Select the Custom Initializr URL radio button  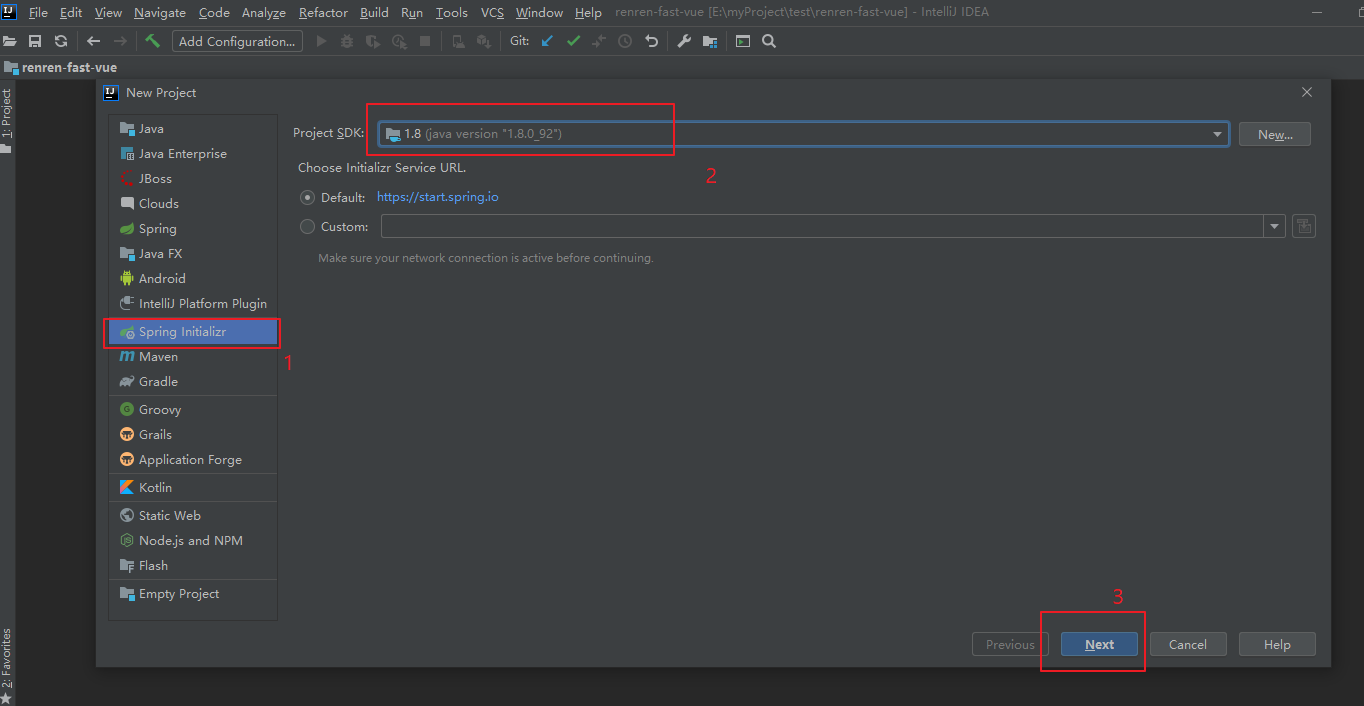point(307,227)
